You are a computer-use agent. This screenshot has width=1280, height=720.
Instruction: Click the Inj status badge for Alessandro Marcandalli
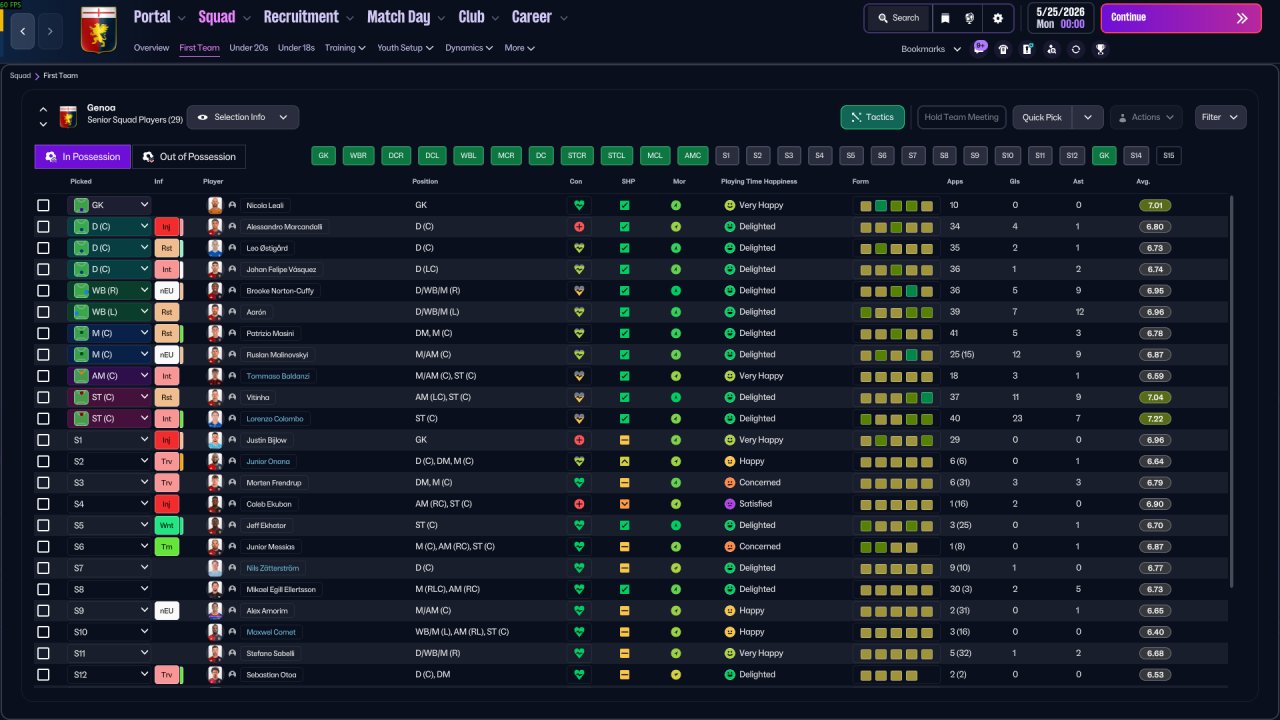click(167, 227)
